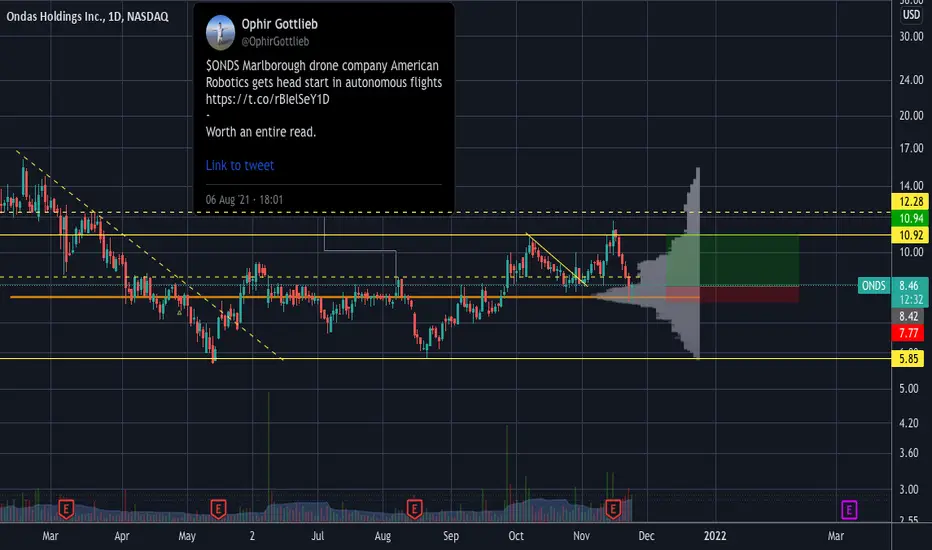This screenshot has height=550, width=932.
Task: Click the 30.00 price axis label
Action: (x=911, y=36)
